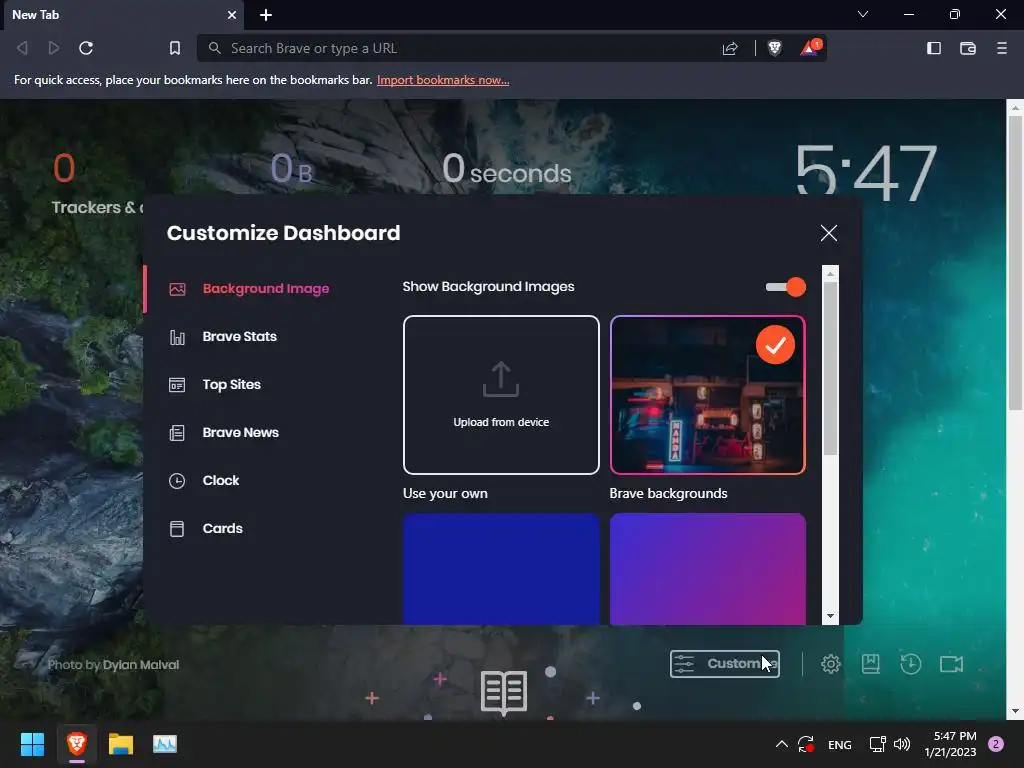Open bookmarks icon on new tab page

[x=871, y=664]
